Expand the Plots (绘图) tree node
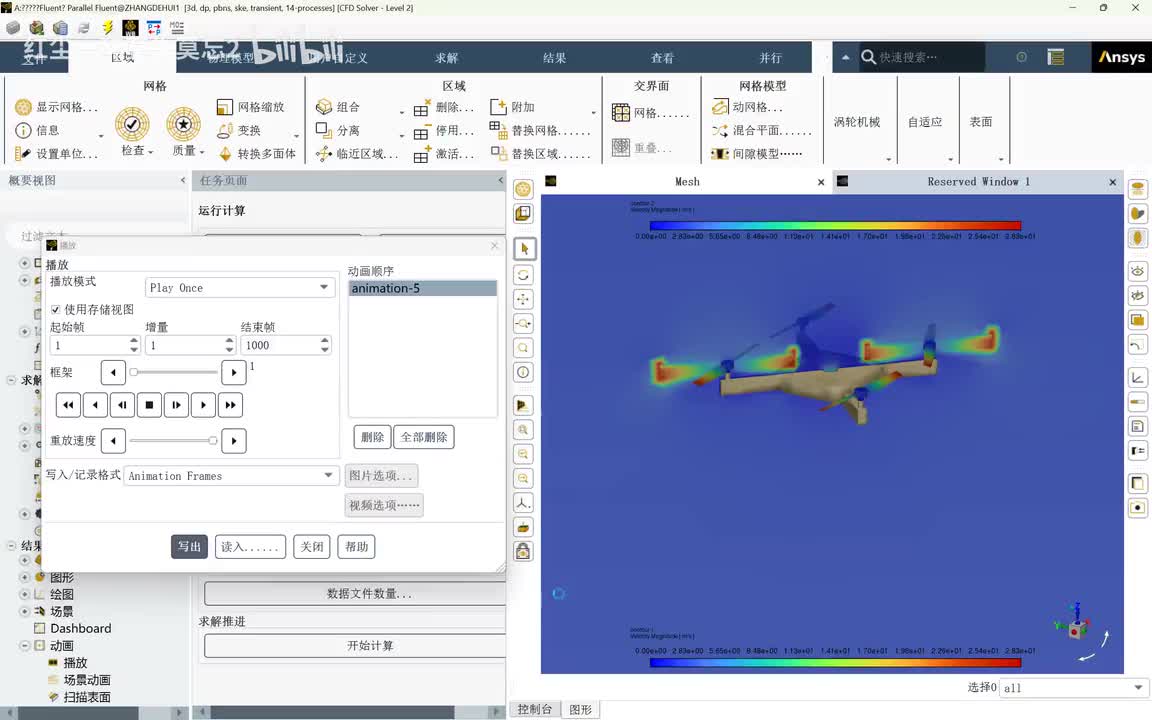This screenshot has width=1152, height=720. (24, 594)
